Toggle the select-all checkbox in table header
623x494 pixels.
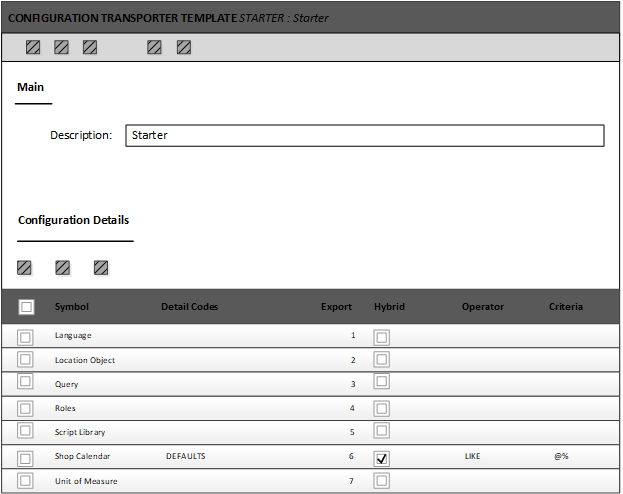click(26, 307)
